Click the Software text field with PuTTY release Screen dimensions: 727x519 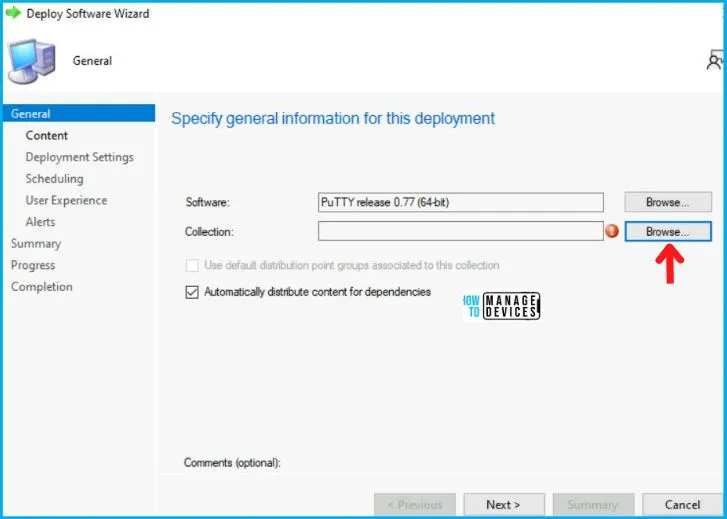pos(461,202)
